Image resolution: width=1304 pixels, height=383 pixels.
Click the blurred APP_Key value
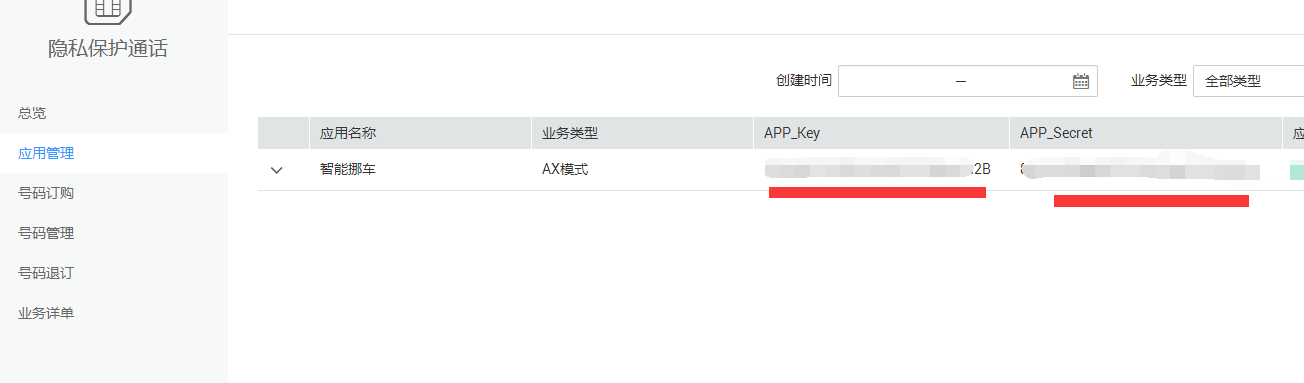tap(878, 169)
